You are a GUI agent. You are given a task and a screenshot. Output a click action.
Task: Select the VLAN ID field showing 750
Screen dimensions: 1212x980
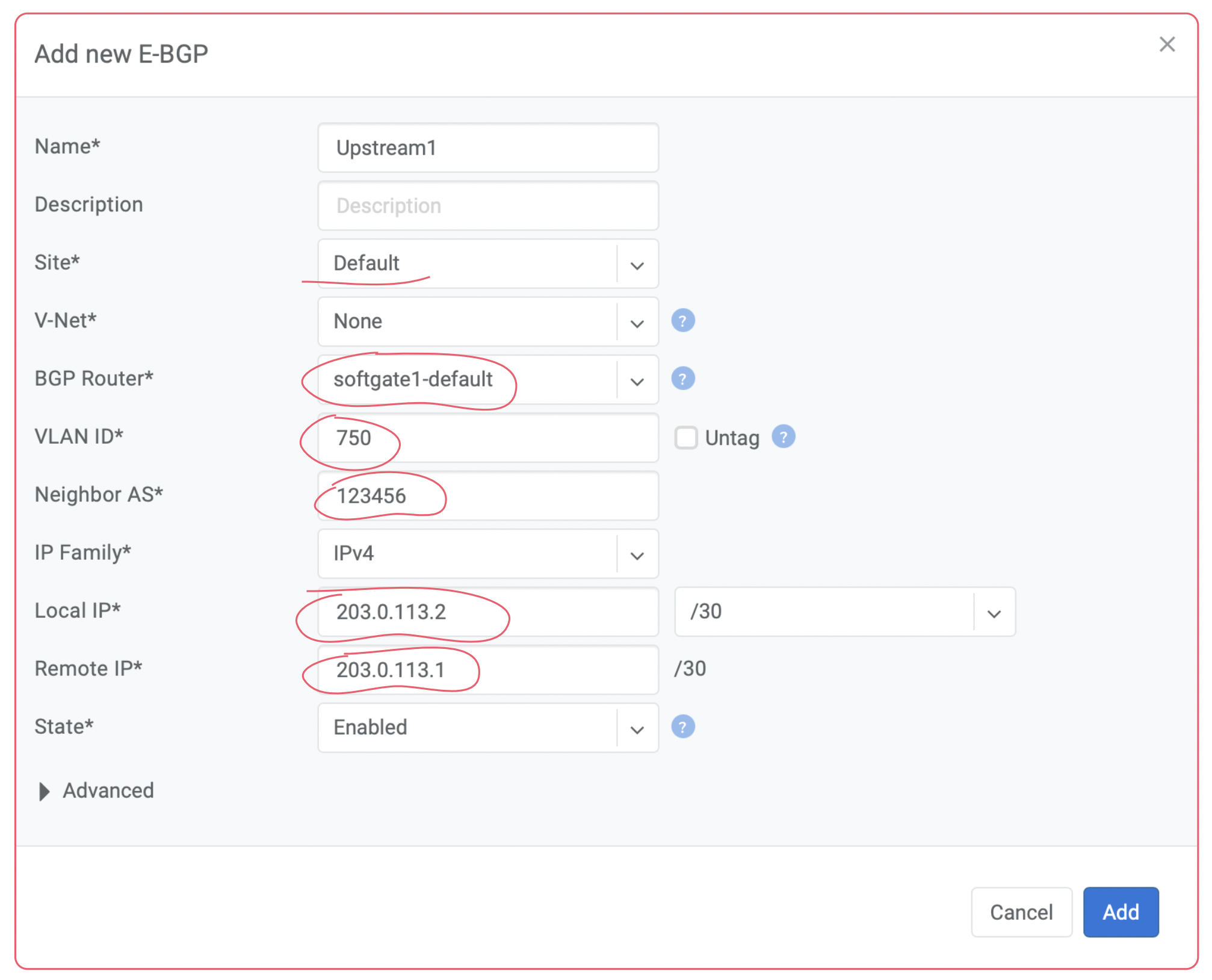[487, 438]
